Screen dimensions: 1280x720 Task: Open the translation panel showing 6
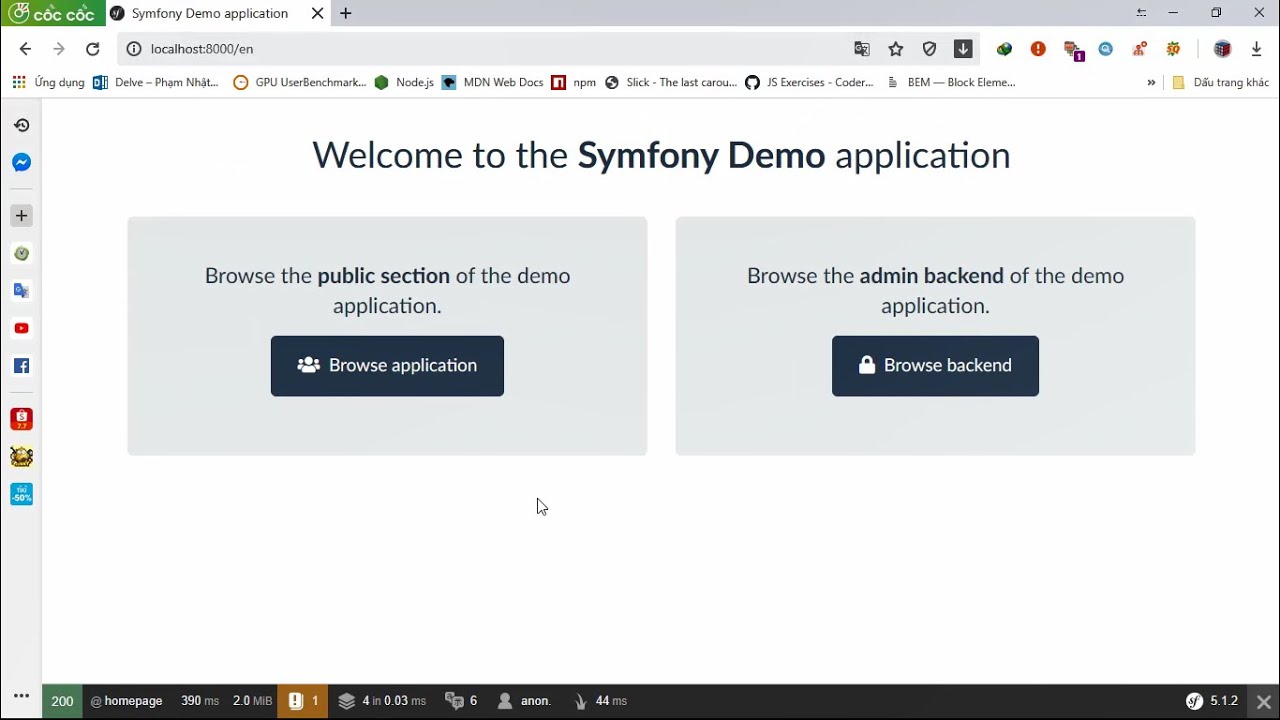click(461, 701)
